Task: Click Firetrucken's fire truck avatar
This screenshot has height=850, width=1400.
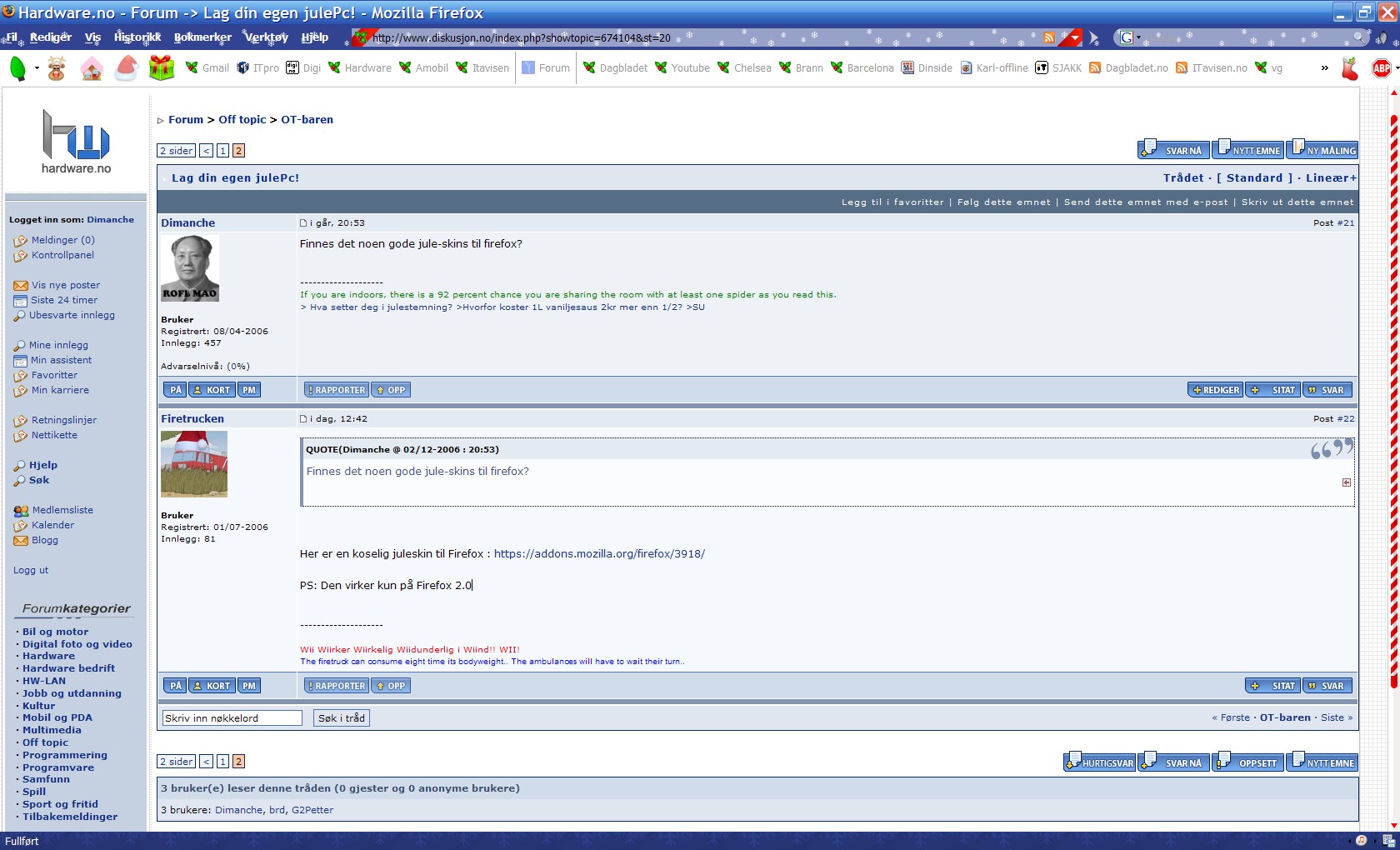Action: pos(194,464)
